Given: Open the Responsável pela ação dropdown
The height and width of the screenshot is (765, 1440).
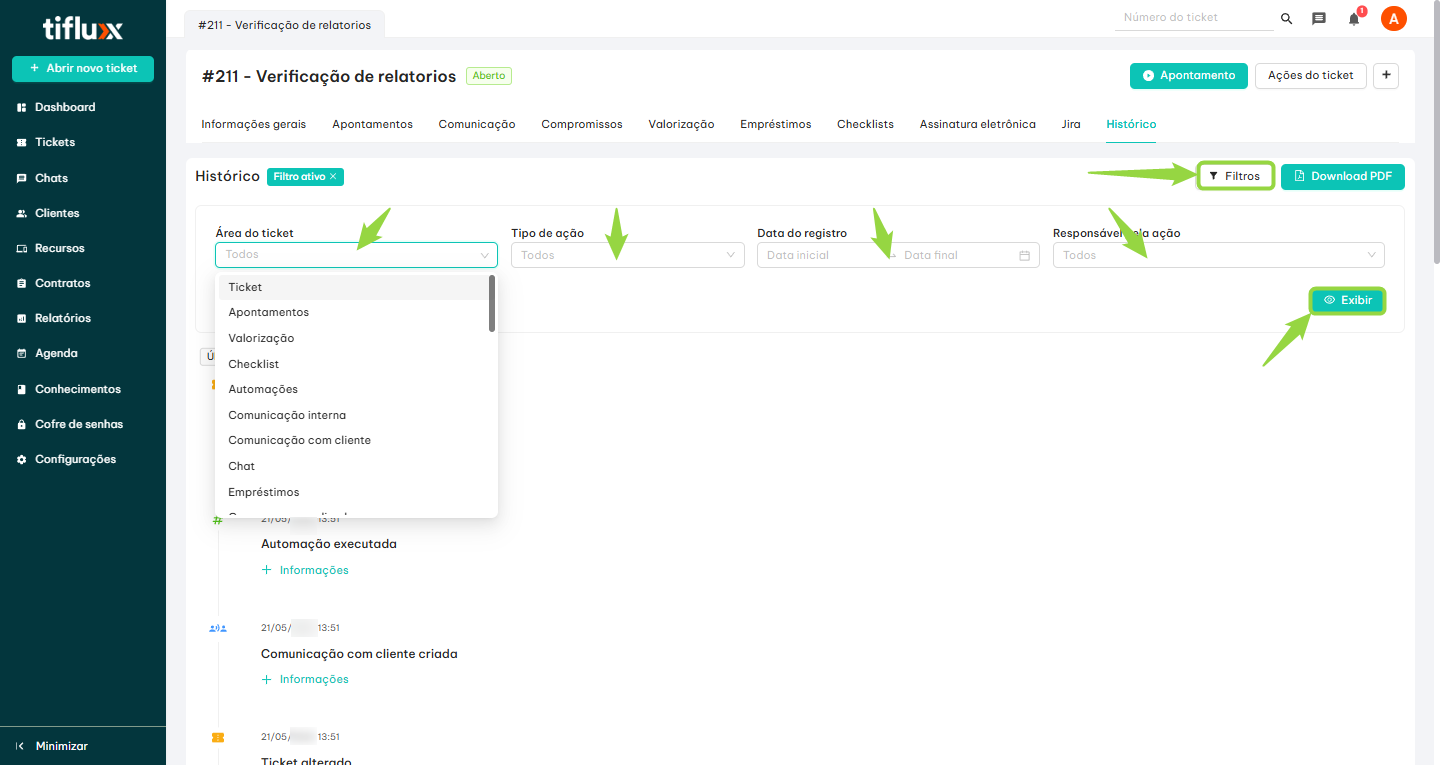Looking at the screenshot, I should click(1218, 256).
